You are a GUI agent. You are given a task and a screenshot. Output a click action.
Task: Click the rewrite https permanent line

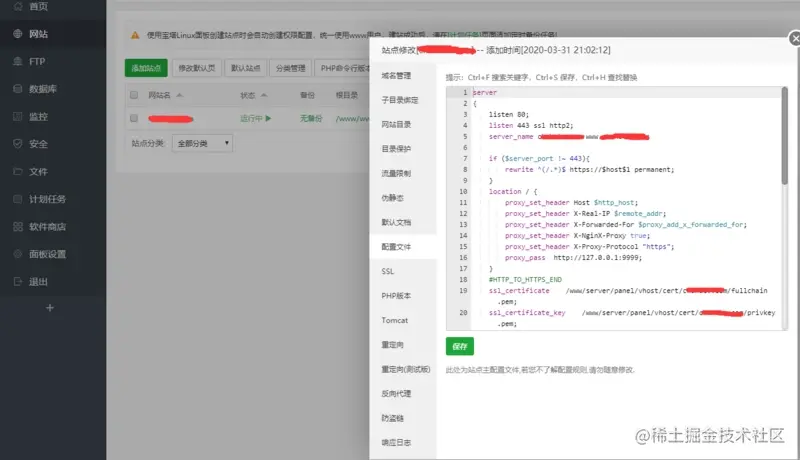tap(589, 169)
